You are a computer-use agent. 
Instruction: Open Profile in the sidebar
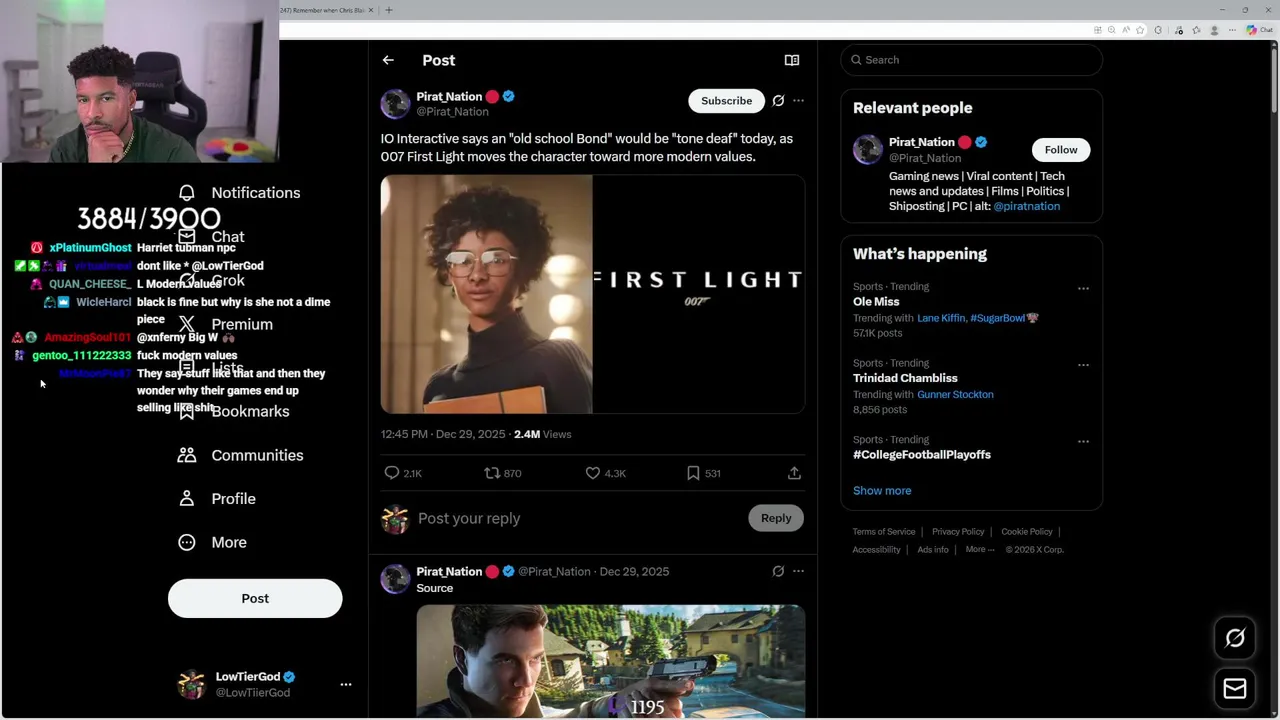217,499
